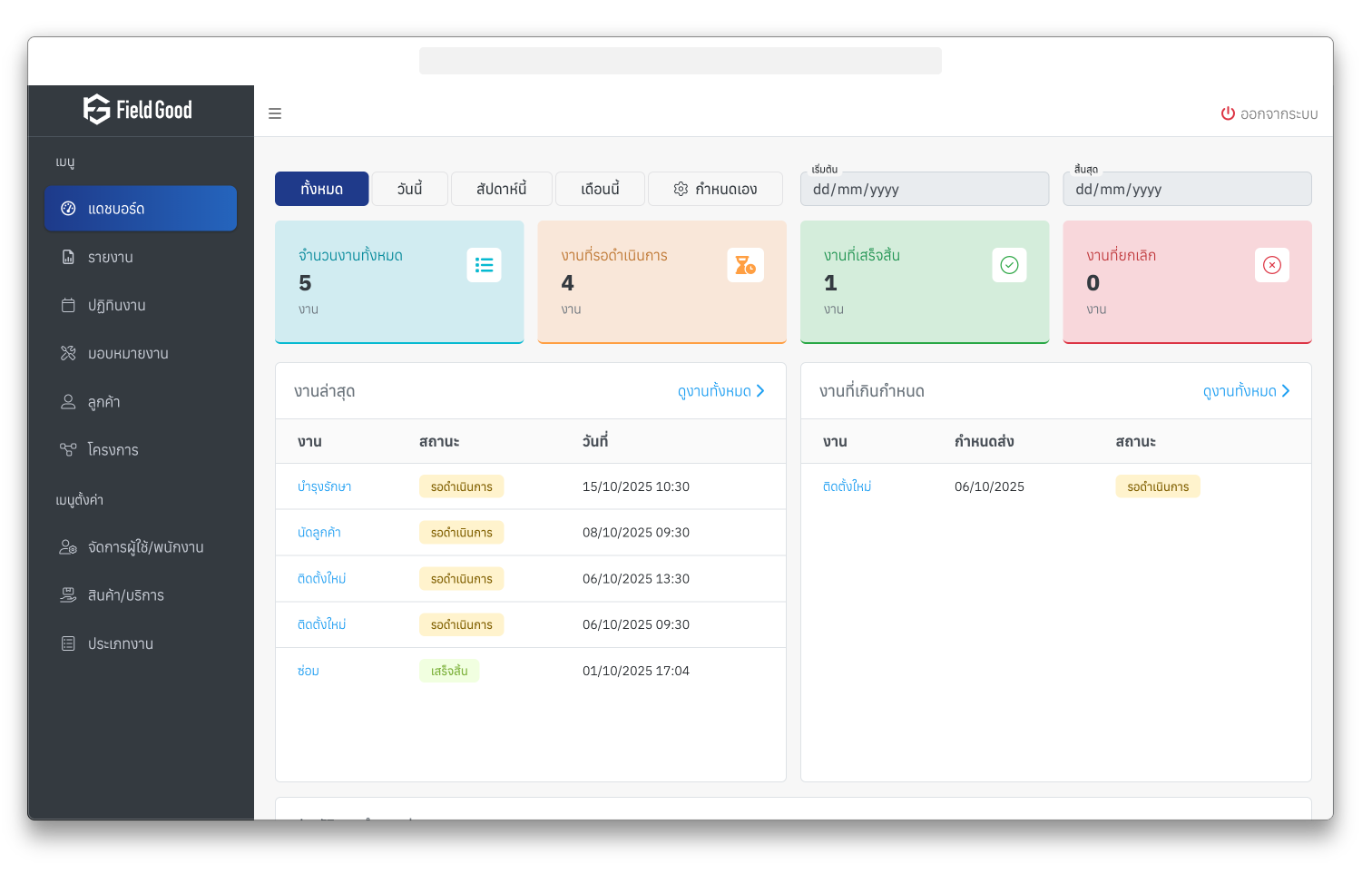Click the checkmark icon on completed jobs card

pos(1009,265)
